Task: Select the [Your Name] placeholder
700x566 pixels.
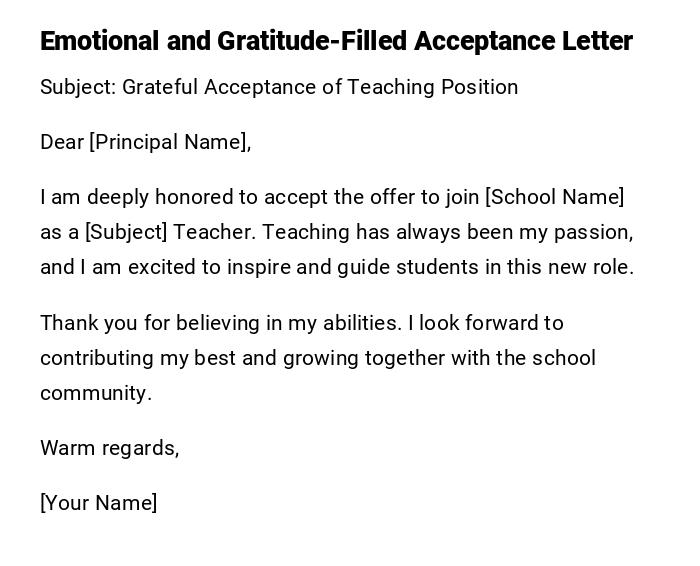Action: pyautogui.click(x=98, y=503)
